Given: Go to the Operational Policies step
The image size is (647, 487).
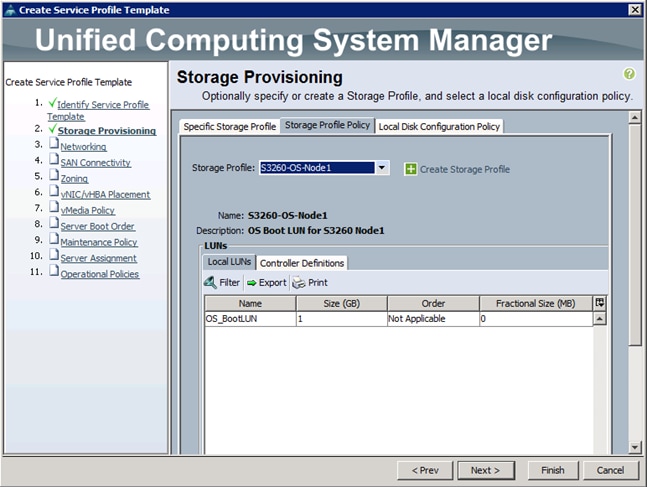Looking at the screenshot, I should [100, 274].
